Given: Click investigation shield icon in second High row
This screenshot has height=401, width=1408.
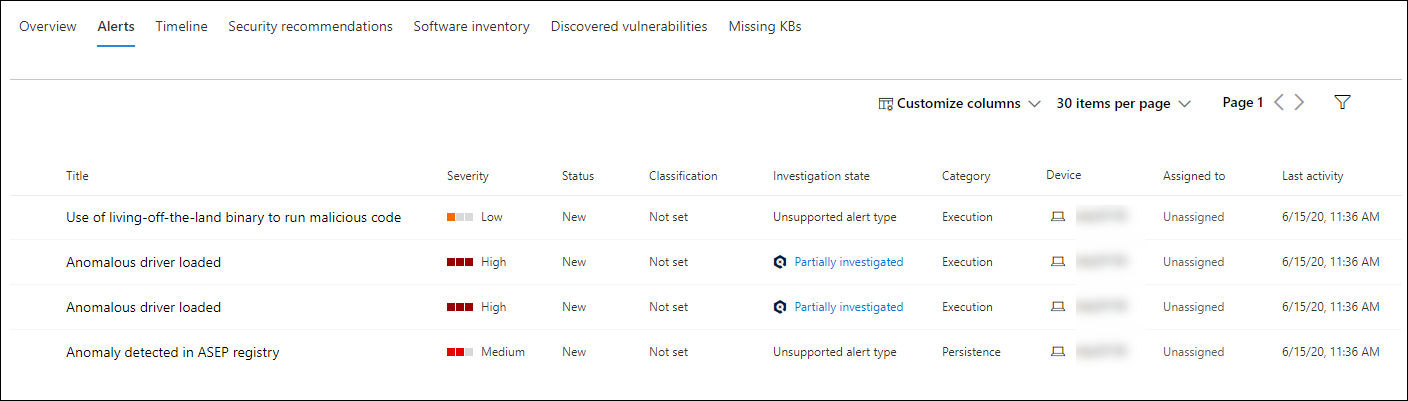Looking at the screenshot, I should pyautogui.click(x=780, y=307).
